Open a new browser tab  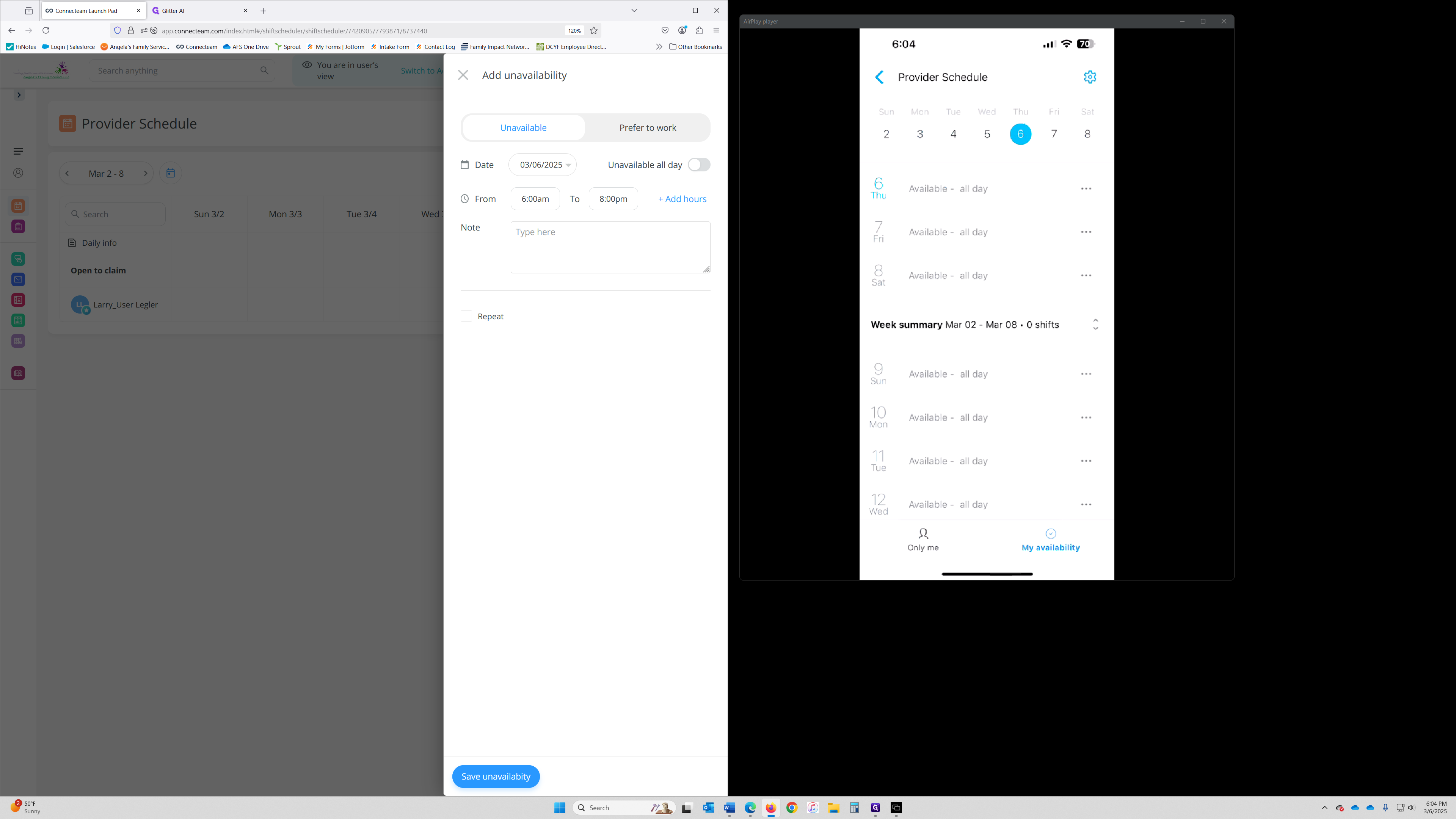click(264, 11)
